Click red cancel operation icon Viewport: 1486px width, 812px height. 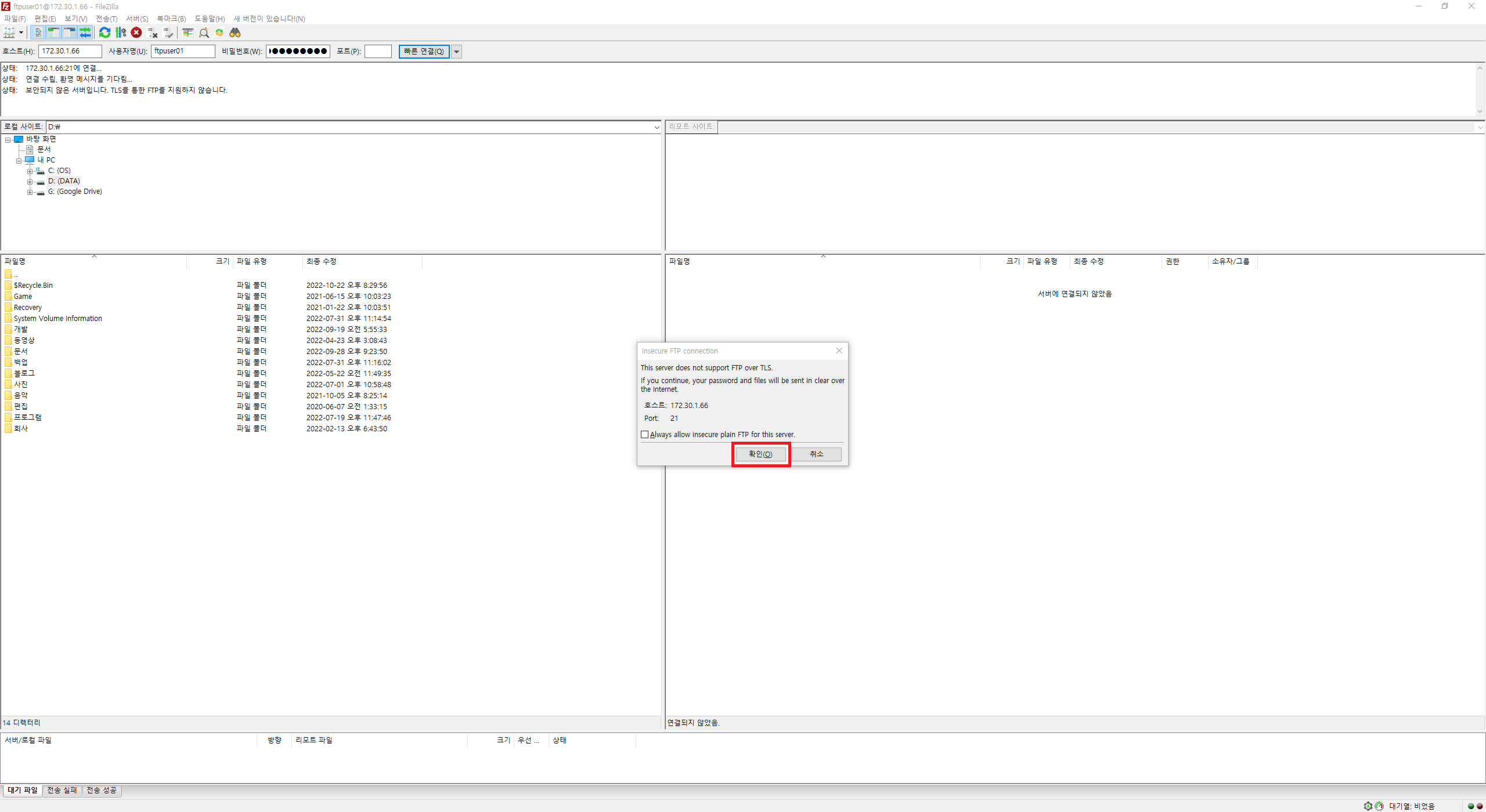tap(136, 33)
